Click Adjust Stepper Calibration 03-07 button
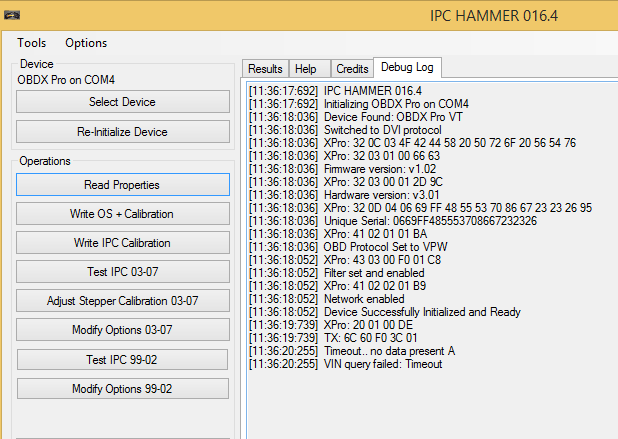The height and width of the screenshot is (439, 618). pos(123,301)
